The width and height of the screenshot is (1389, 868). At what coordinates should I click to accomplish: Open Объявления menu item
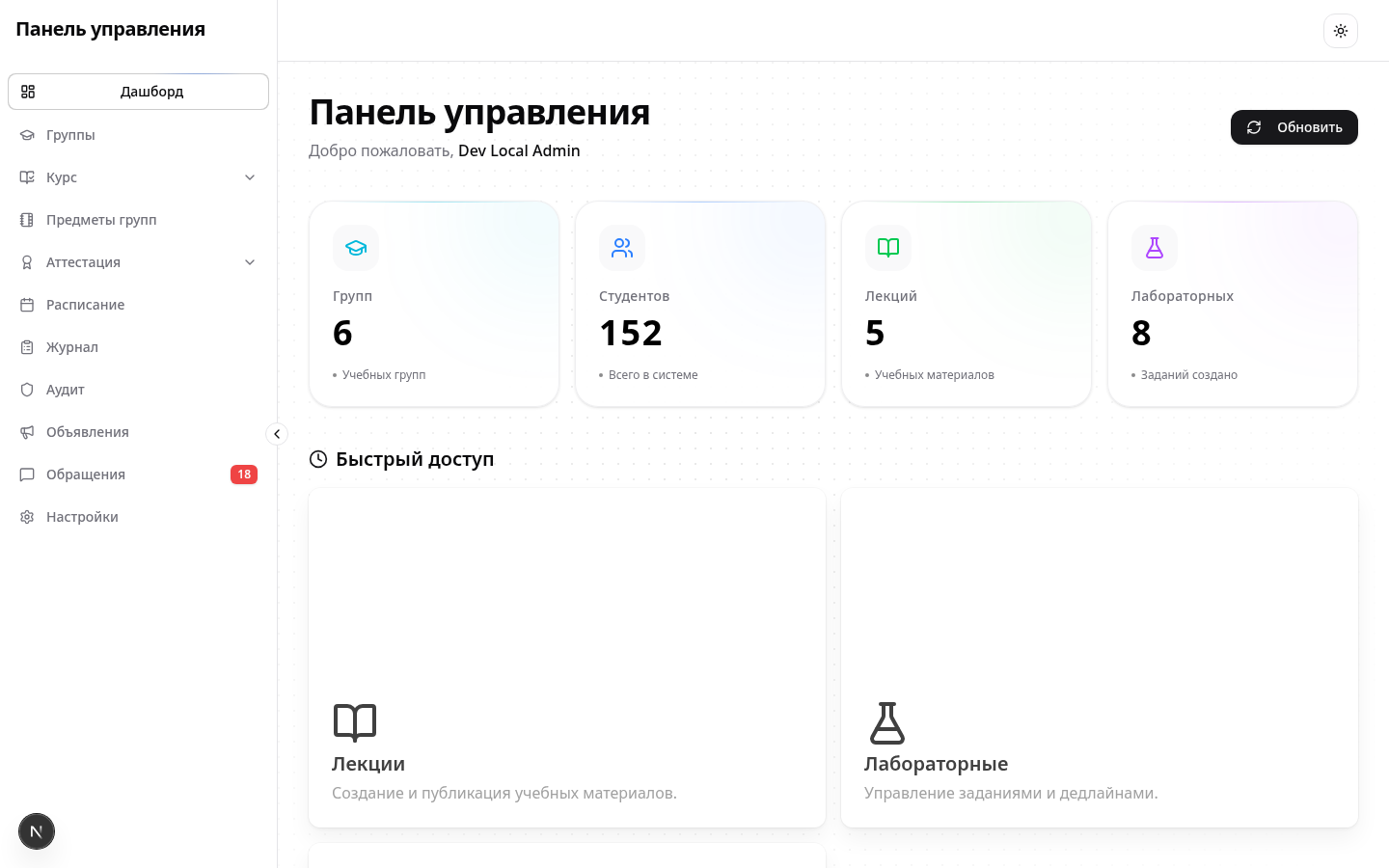[x=138, y=432]
